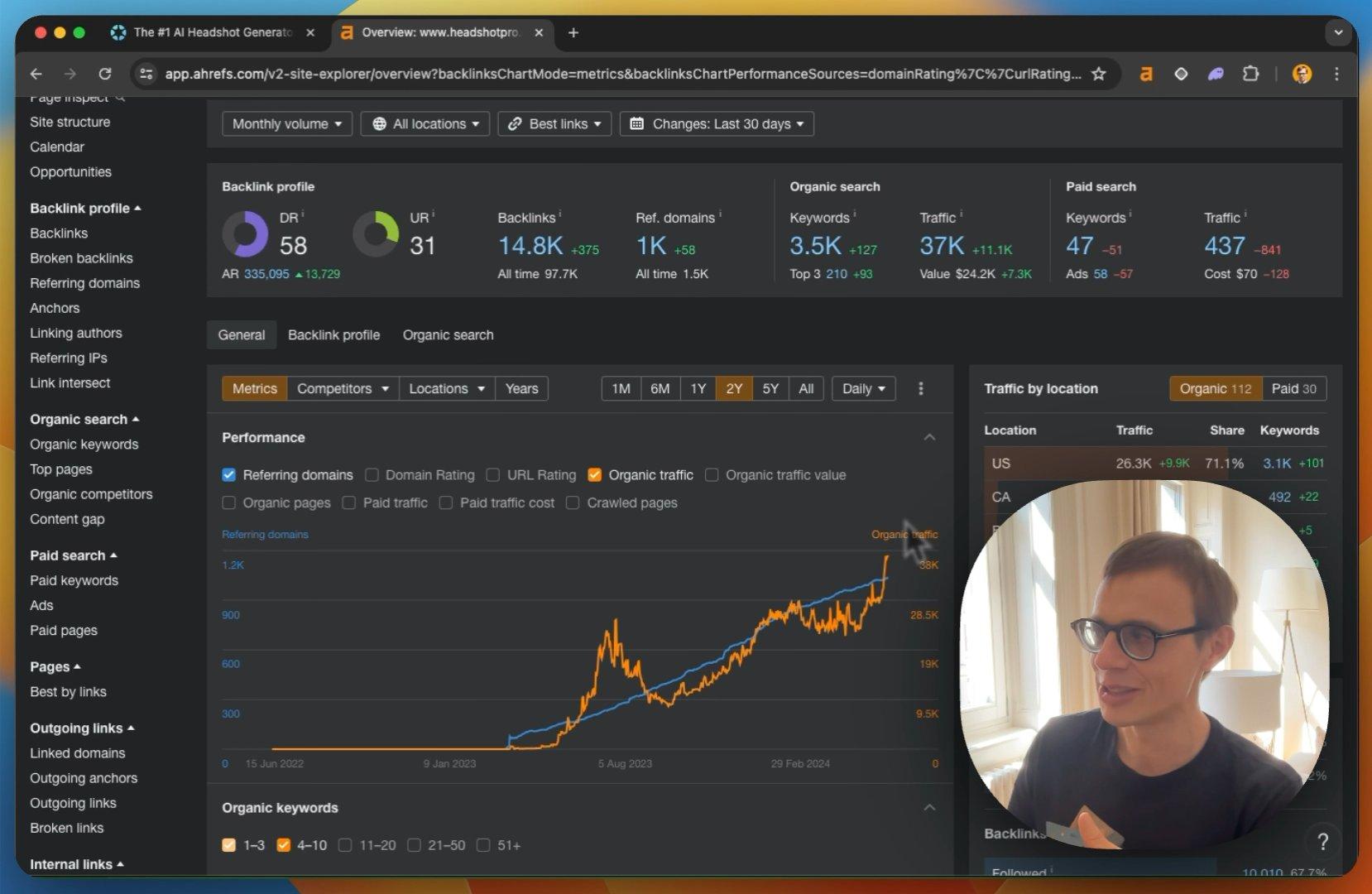
Task: Enable Organic pages checkbox
Action: [229, 502]
